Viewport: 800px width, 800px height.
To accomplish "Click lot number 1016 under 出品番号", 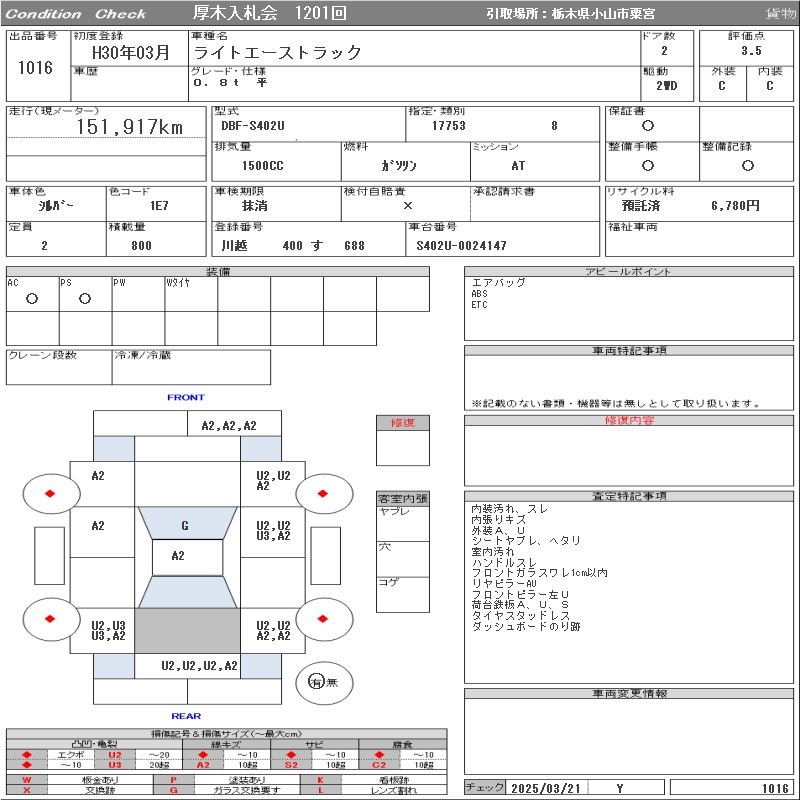I will [35, 67].
